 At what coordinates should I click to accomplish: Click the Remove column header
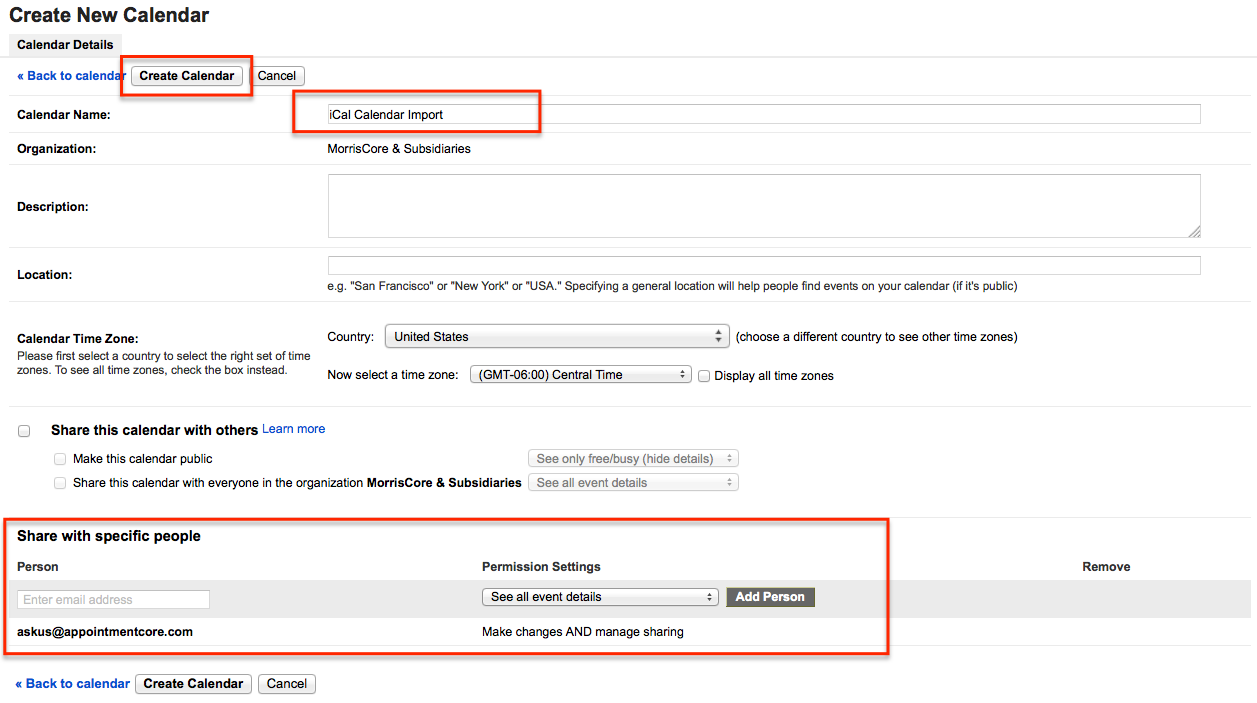(x=1106, y=567)
